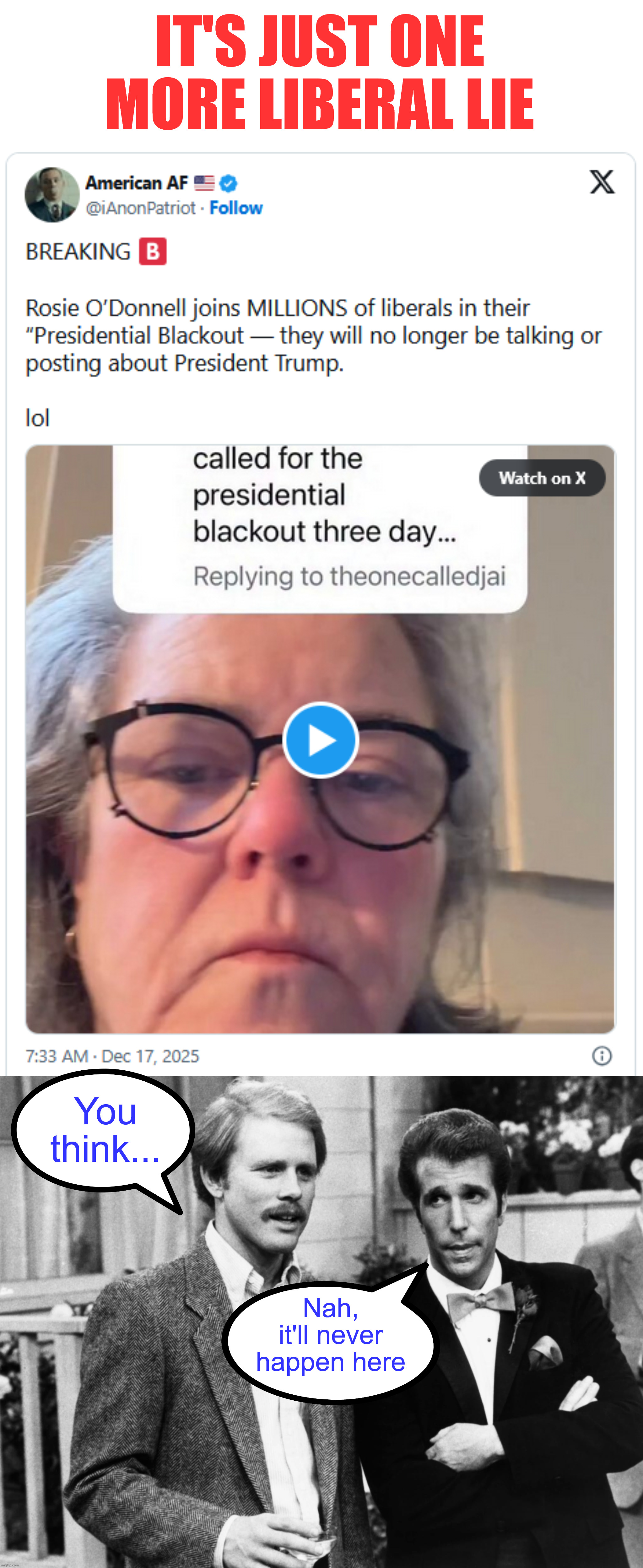Click the 'Replying to theonecalledjai' caption
This screenshot has width=643, height=1568.
349,576
